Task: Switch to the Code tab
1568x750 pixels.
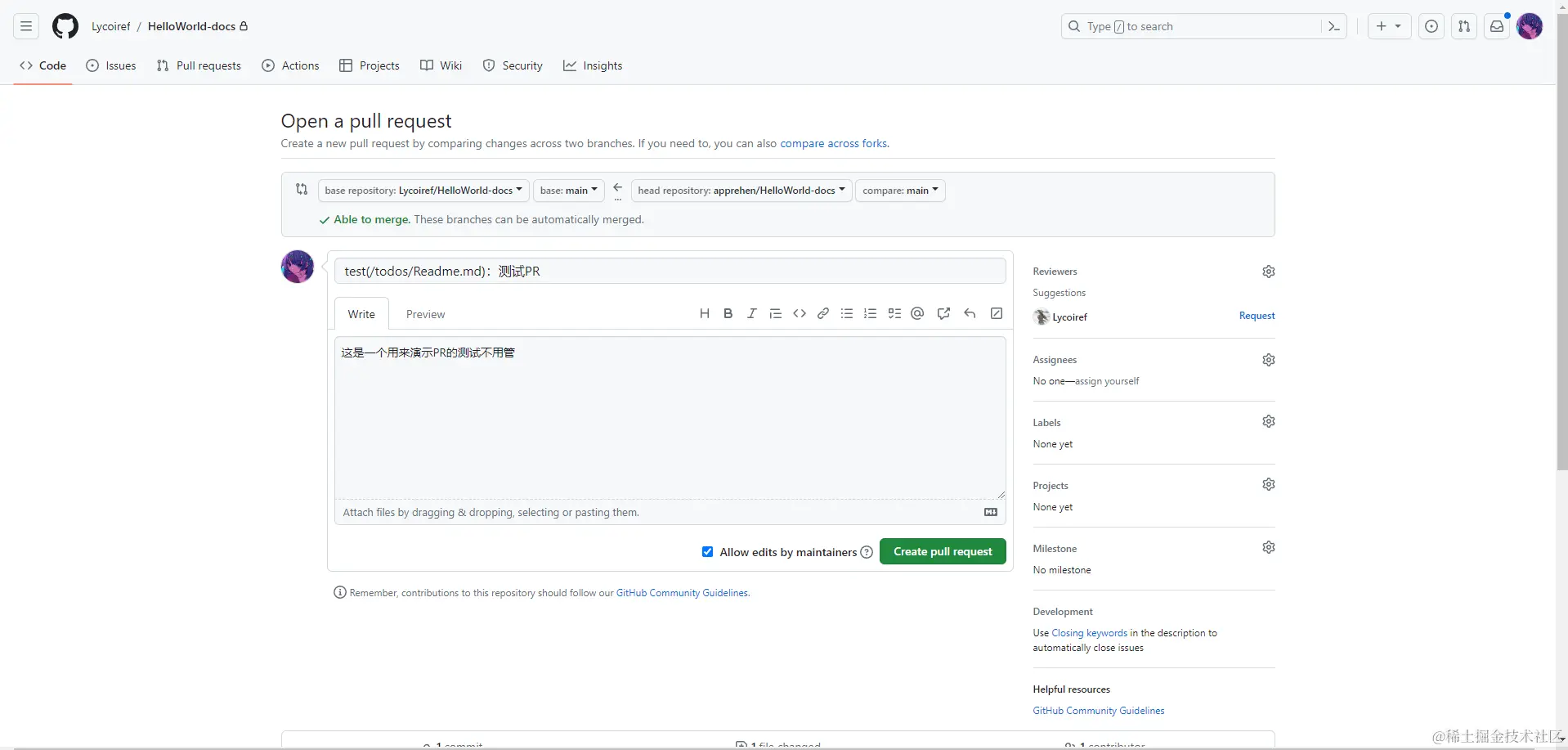Action: 43,65
